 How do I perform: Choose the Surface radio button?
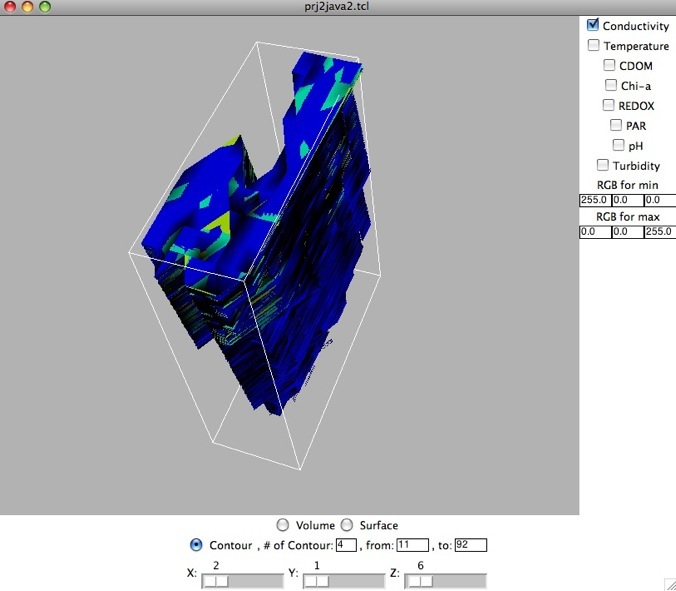(347, 525)
